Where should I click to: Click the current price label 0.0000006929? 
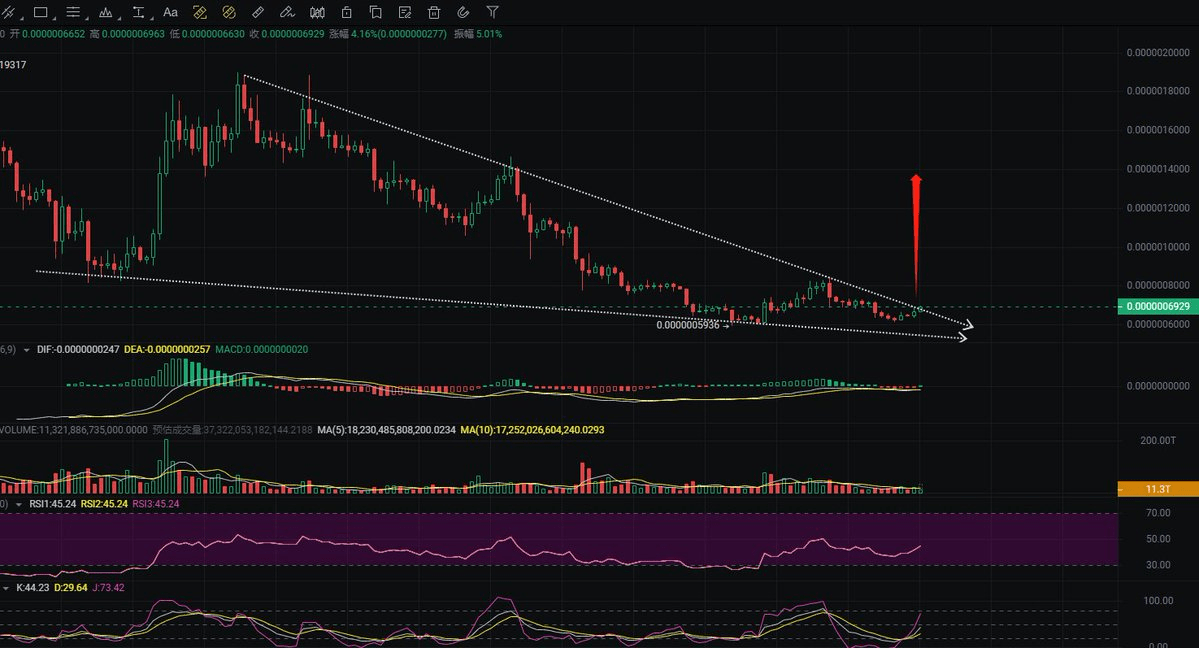(x=1158, y=306)
